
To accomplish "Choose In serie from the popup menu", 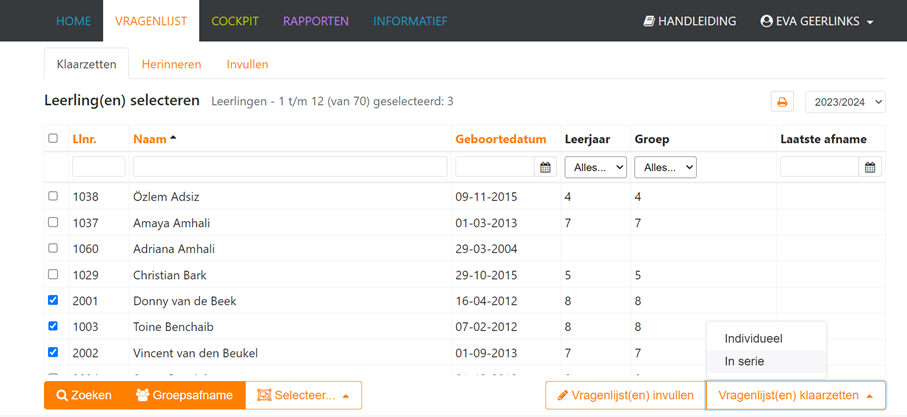I will (x=766, y=361).
